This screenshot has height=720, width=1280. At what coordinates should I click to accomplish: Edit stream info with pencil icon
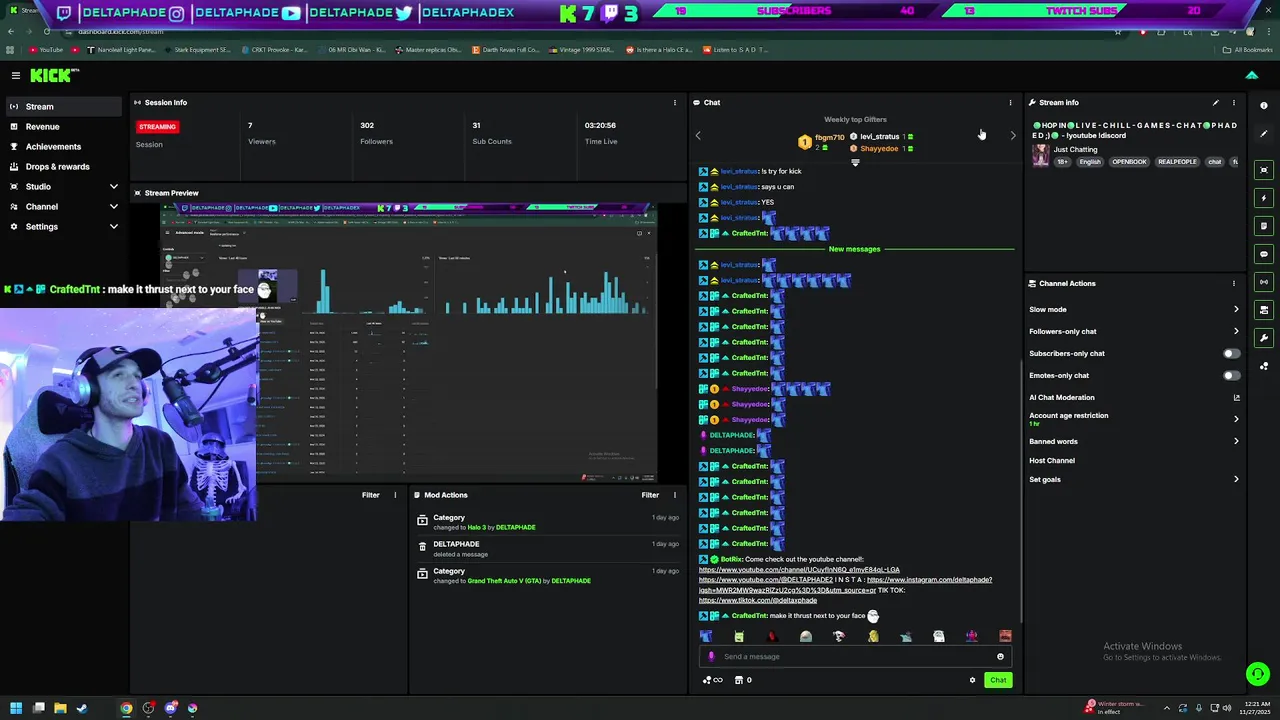[1216, 102]
